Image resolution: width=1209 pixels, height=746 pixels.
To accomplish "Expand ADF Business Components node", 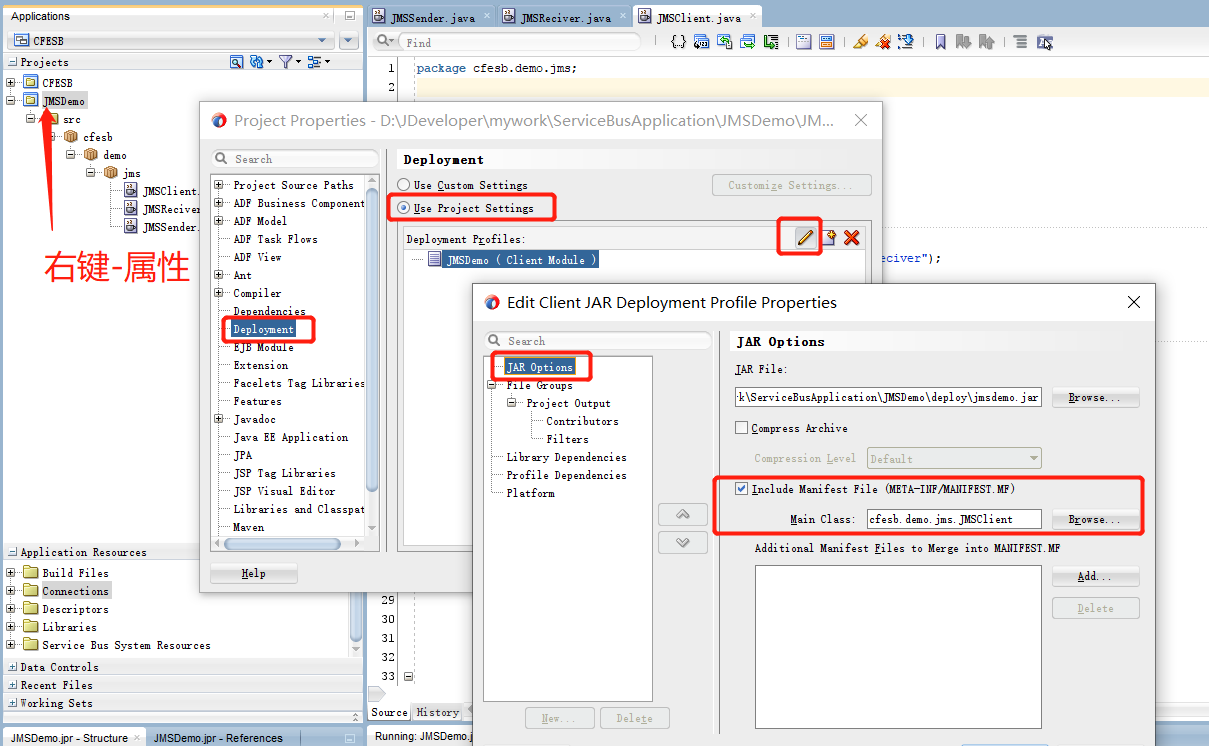I will point(219,203).
